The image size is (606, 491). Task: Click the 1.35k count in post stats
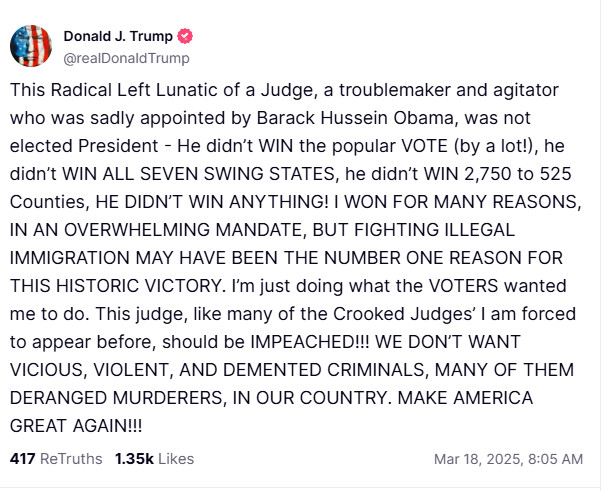pyautogui.click(x=132, y=459)
